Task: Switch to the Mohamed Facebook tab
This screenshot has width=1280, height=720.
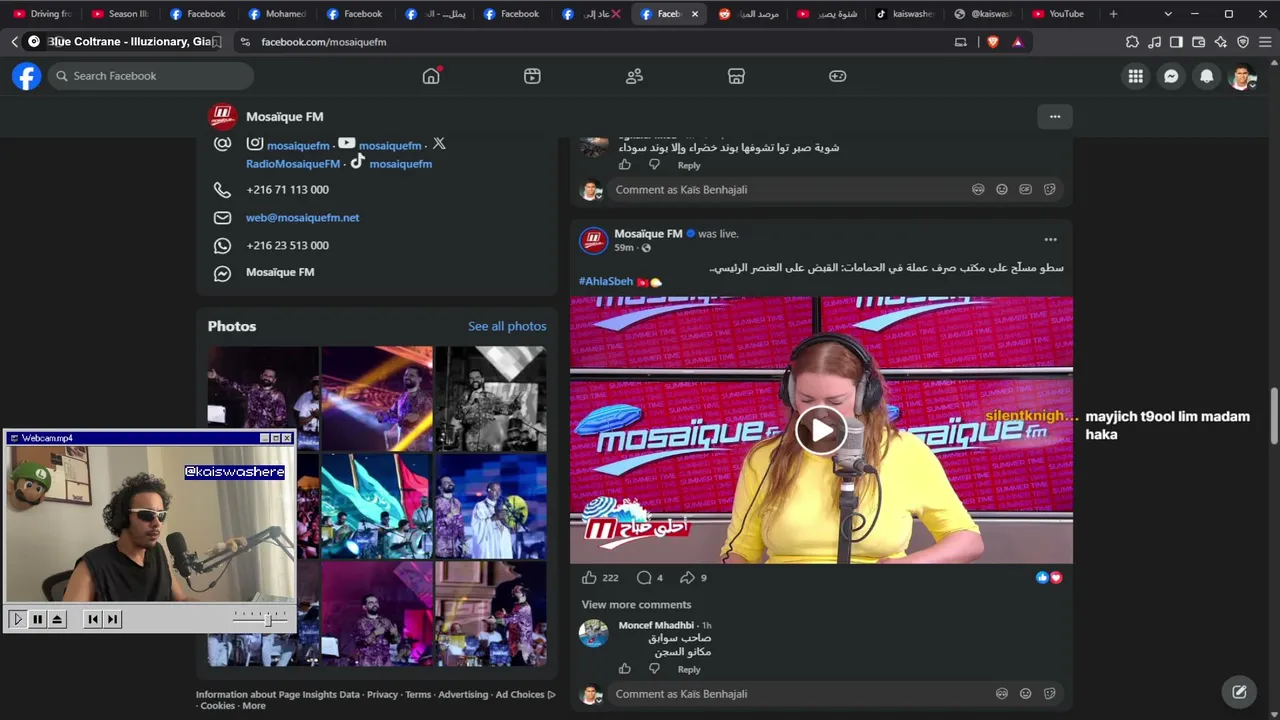Action: (x=278, y=14)
